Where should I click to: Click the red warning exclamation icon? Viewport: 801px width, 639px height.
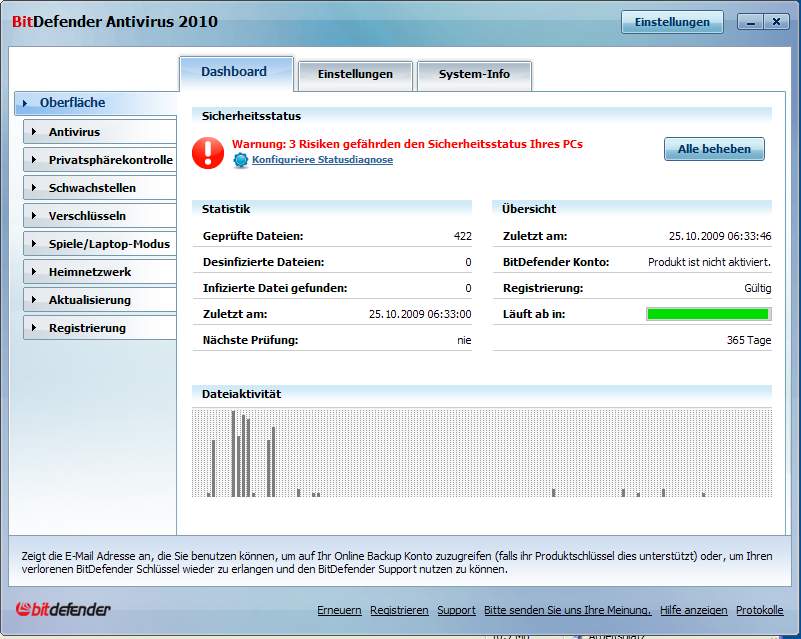[x=207, y=153]
